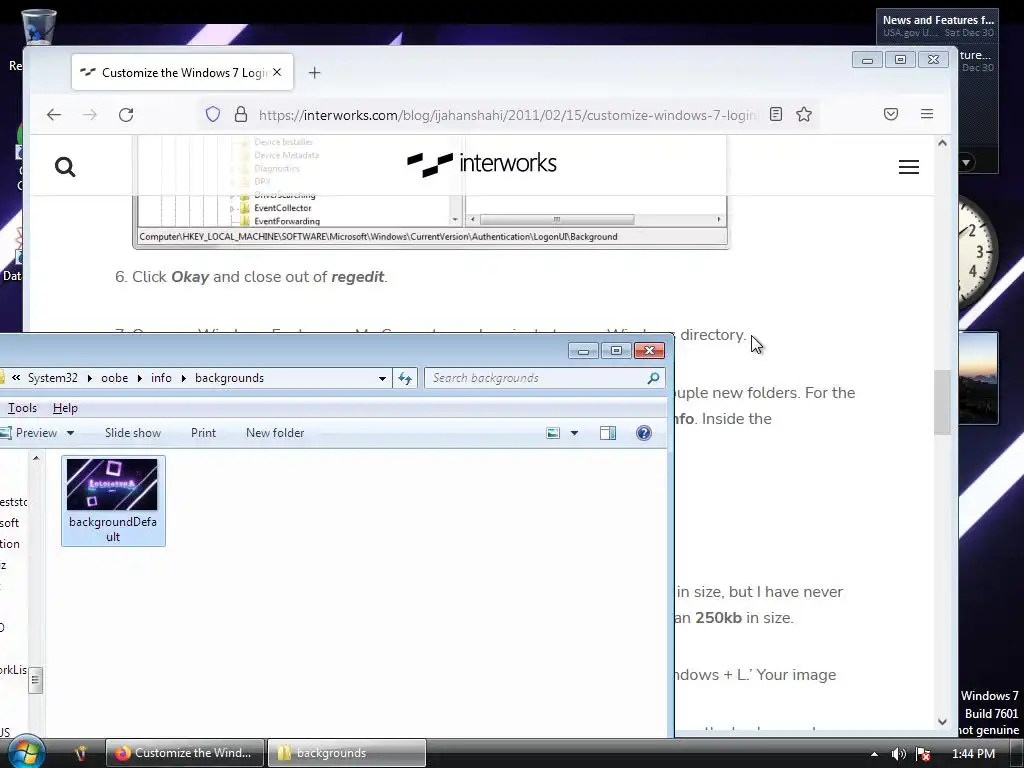Click the padlock site info icon
Image resolution: width=1024 pixels, height=768 pixels.
coord(241,115)
